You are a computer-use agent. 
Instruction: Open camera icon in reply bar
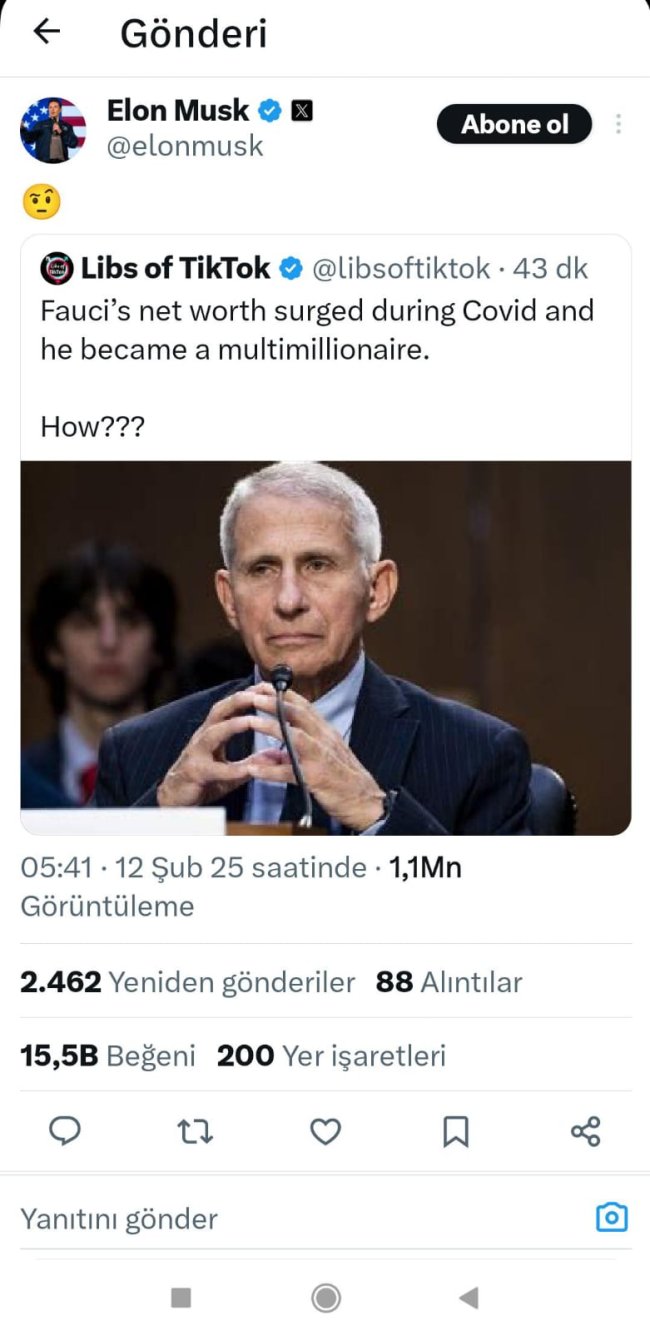tap(611, 1217)
